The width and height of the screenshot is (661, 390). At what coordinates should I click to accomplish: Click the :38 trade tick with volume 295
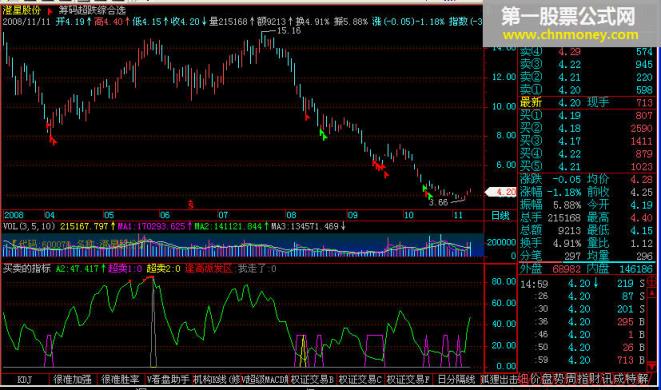point(583,322)
